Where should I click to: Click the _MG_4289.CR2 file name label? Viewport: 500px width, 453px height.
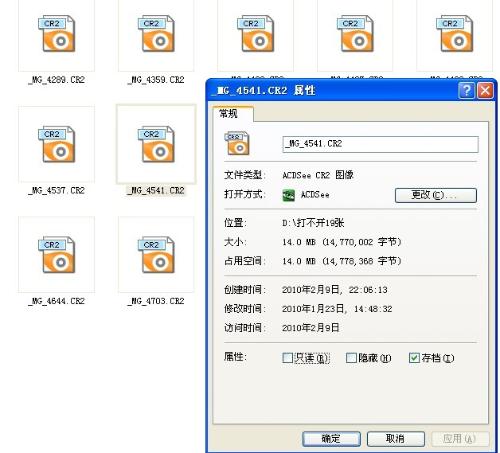(x=57, y=80)
